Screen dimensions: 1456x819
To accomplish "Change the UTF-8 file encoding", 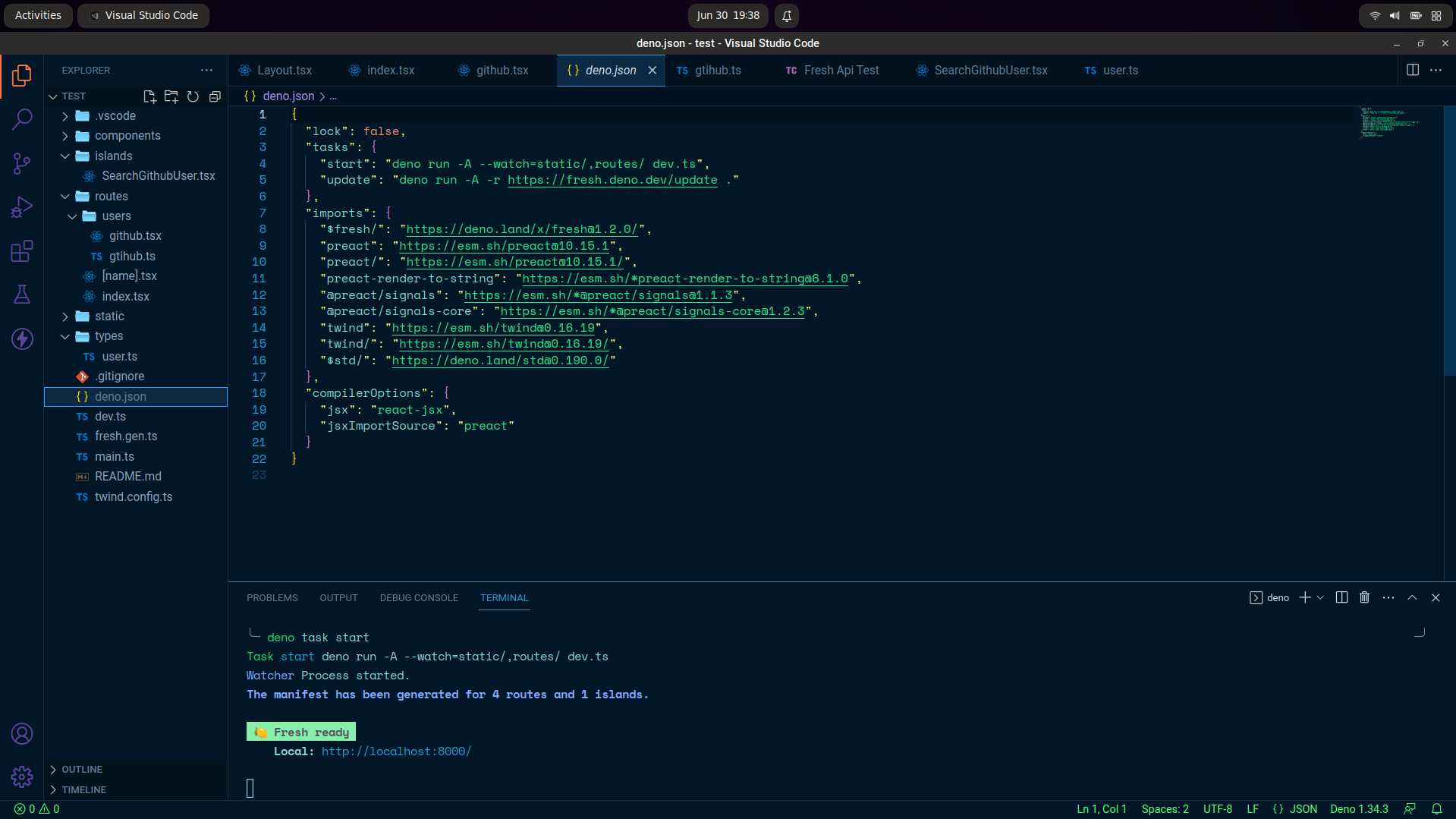I will [x=1217, y=809].
